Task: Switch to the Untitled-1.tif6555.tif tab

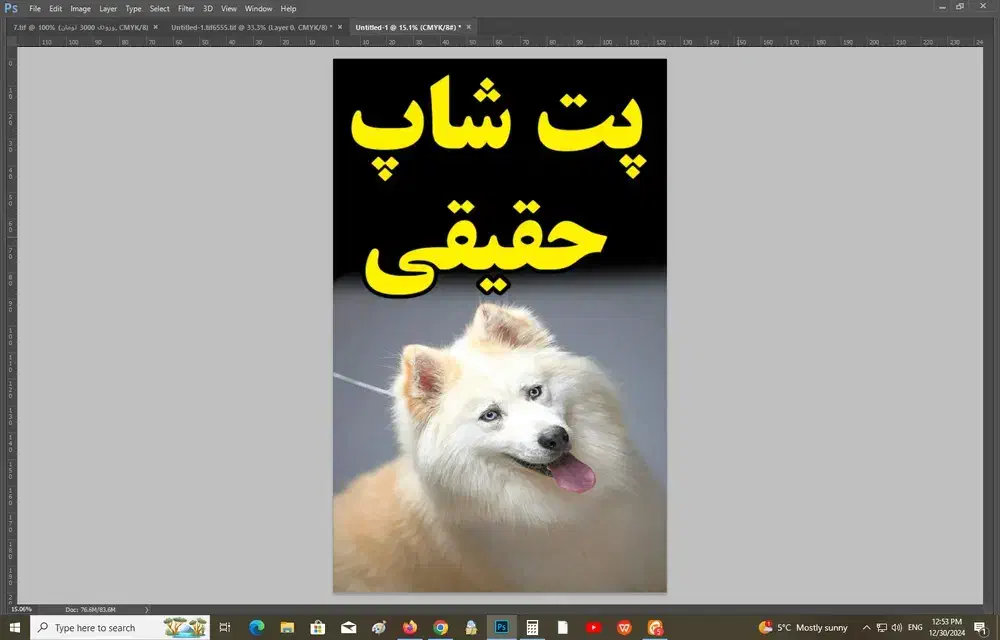Action: click(250, 27)
